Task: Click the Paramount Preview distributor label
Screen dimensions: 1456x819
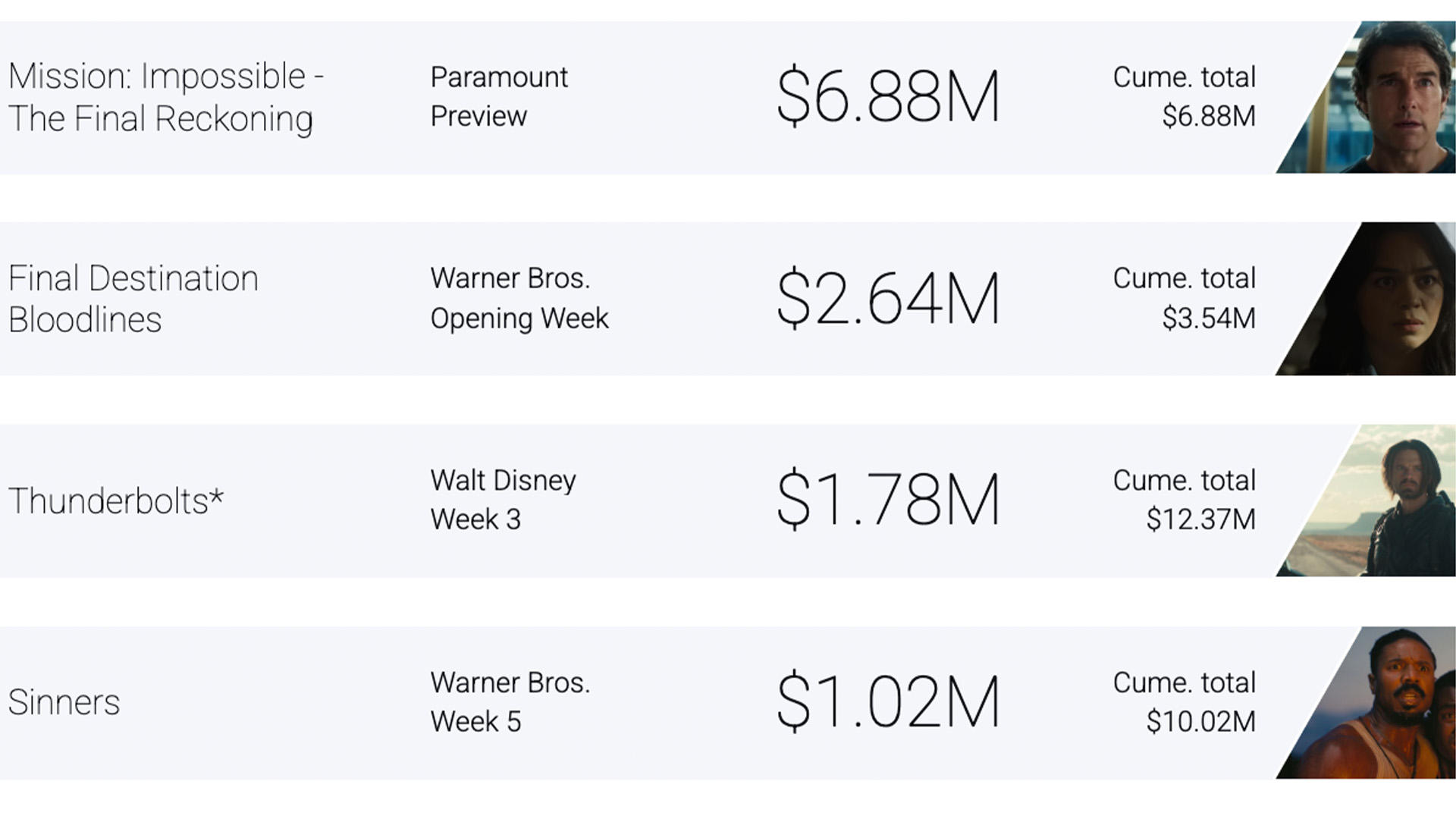Action: [499, 96]
